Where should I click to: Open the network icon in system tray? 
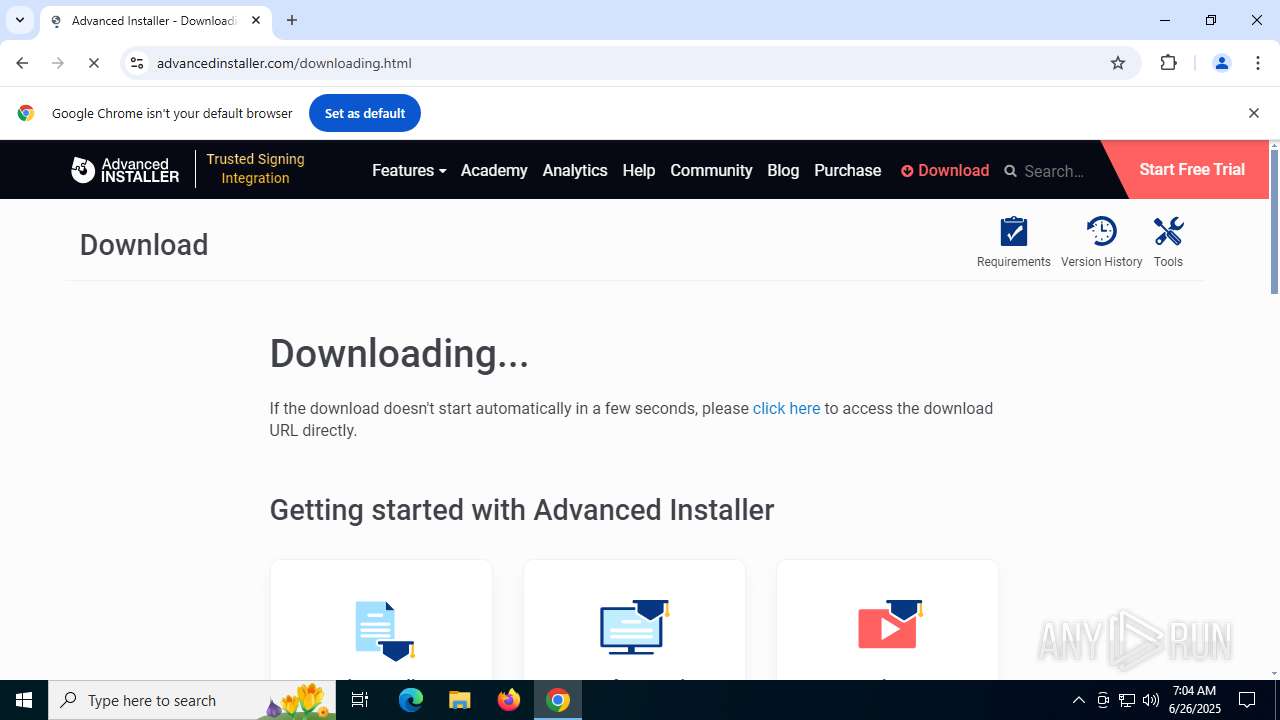(x=1127, y=700)
